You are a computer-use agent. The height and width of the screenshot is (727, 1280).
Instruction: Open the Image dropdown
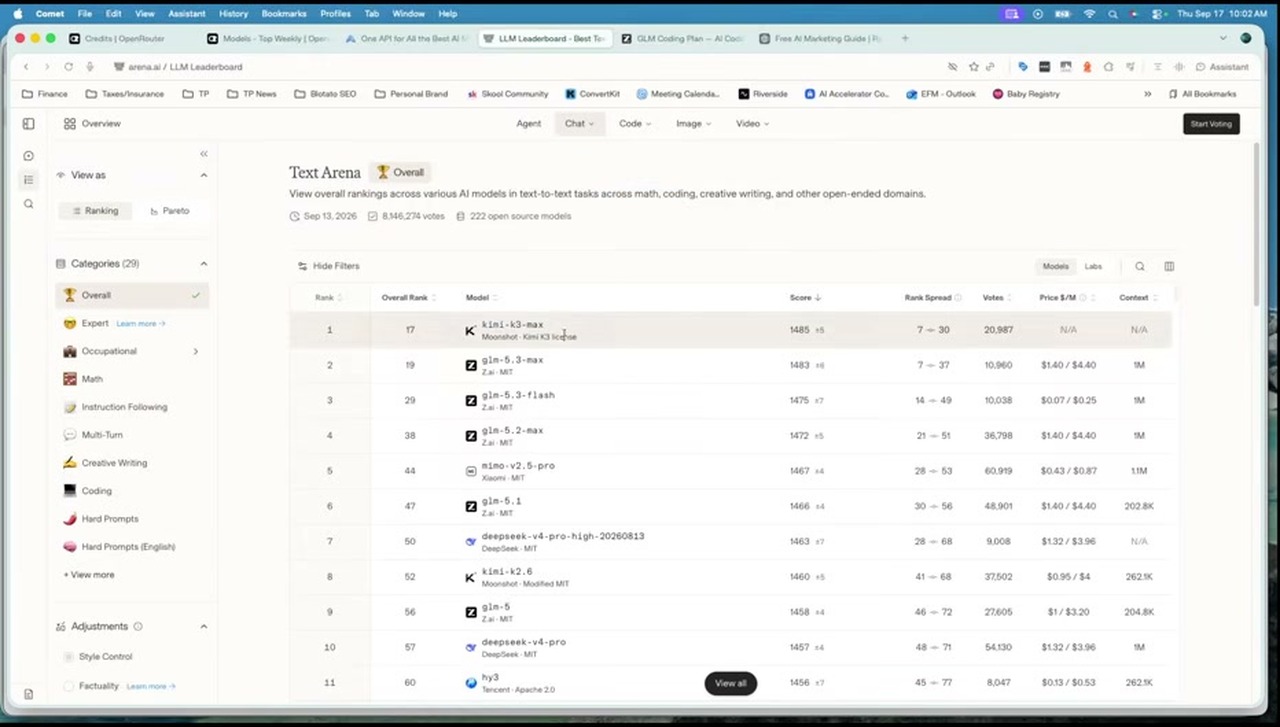(693, 124)
